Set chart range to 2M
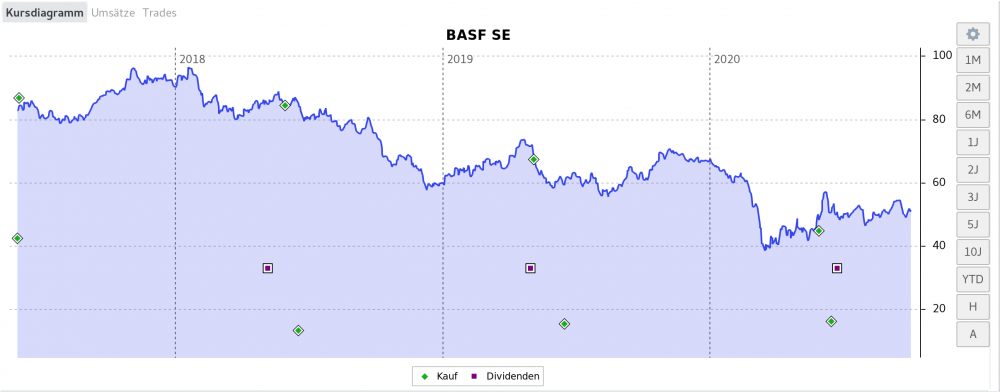 [973, 88]
